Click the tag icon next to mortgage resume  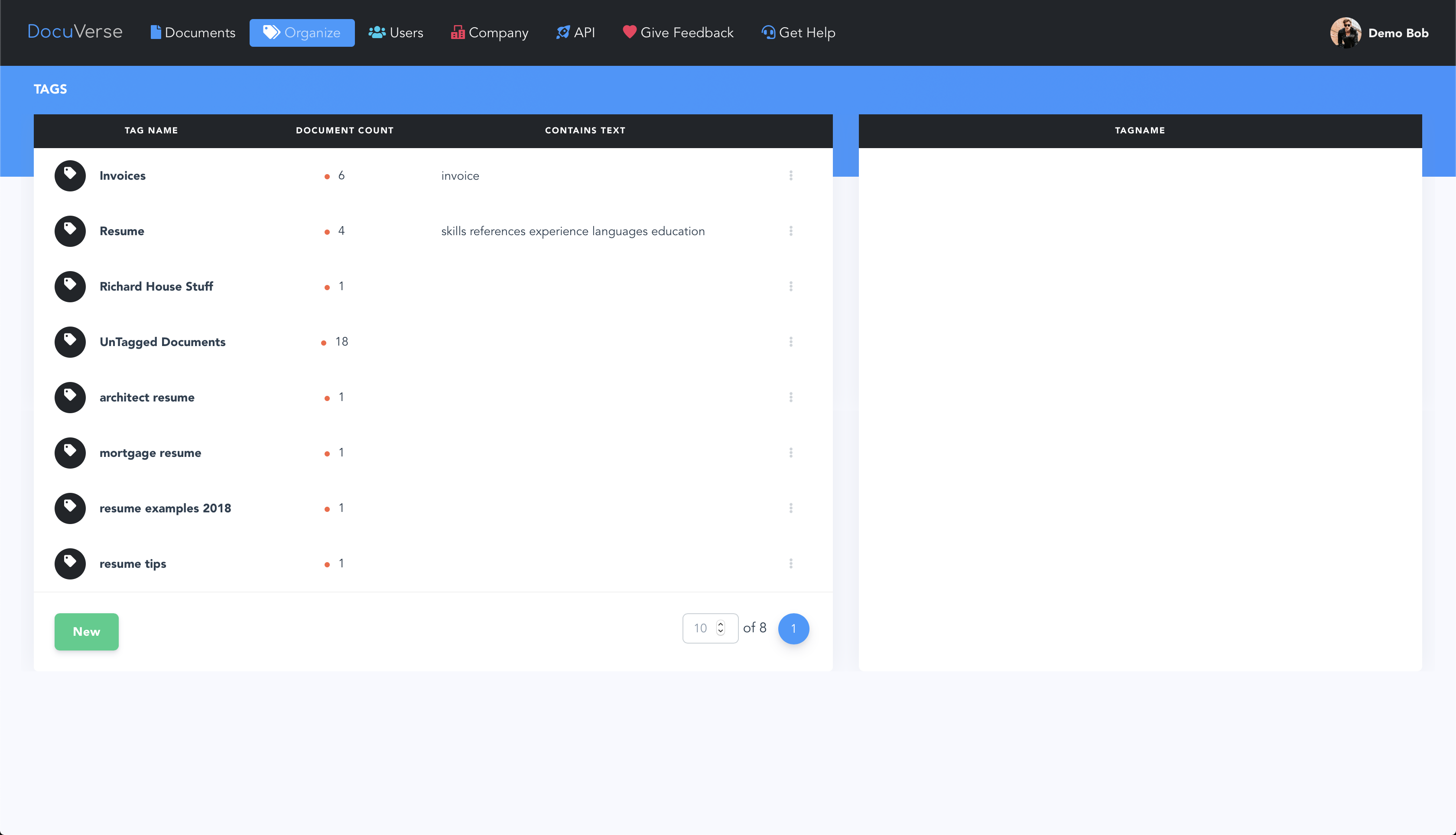[70, 453]
